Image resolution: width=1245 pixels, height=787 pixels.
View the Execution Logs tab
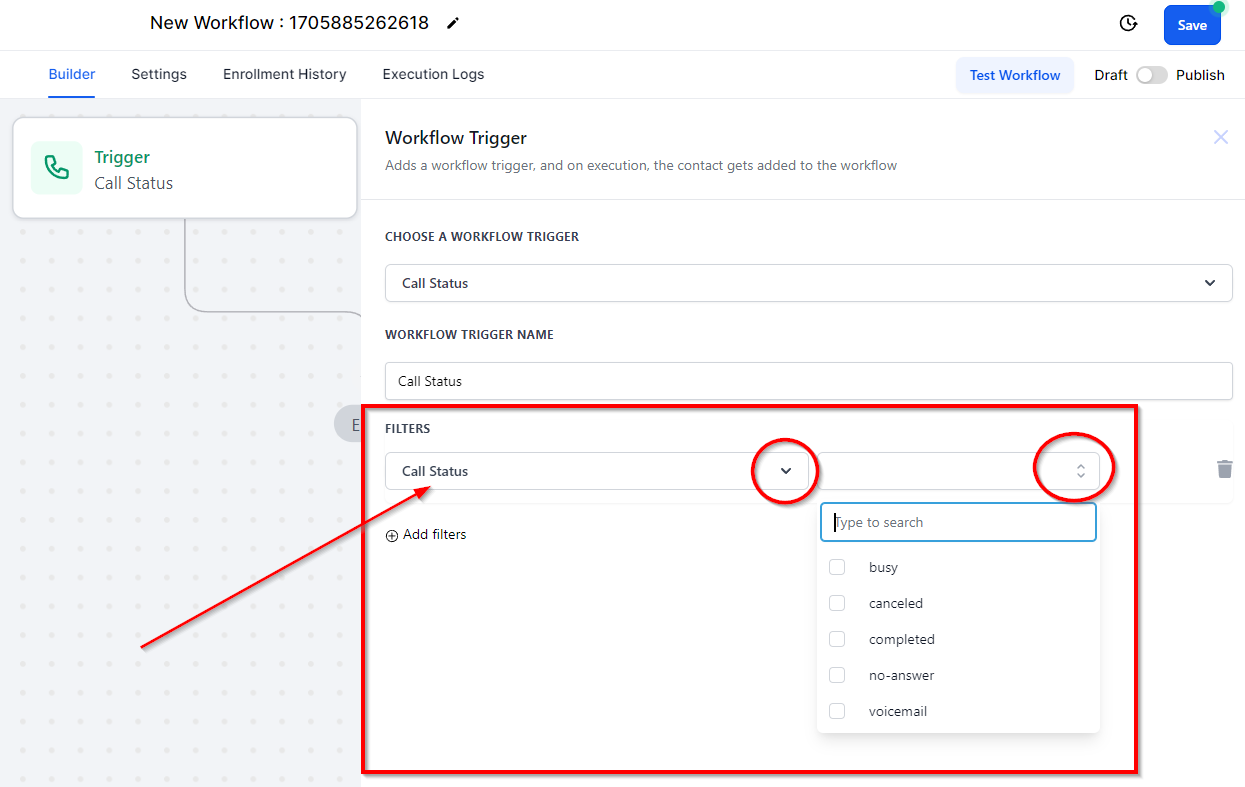(x=433, y=75)
